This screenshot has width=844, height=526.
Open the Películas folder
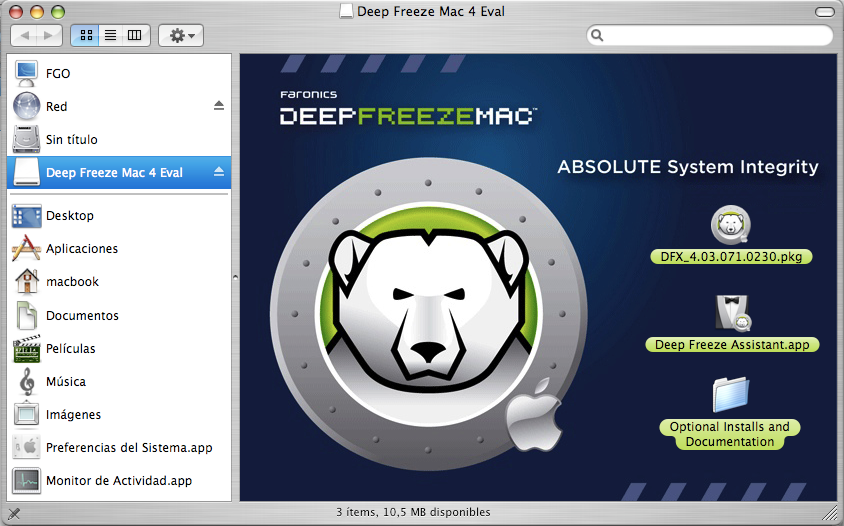point(119,348)
